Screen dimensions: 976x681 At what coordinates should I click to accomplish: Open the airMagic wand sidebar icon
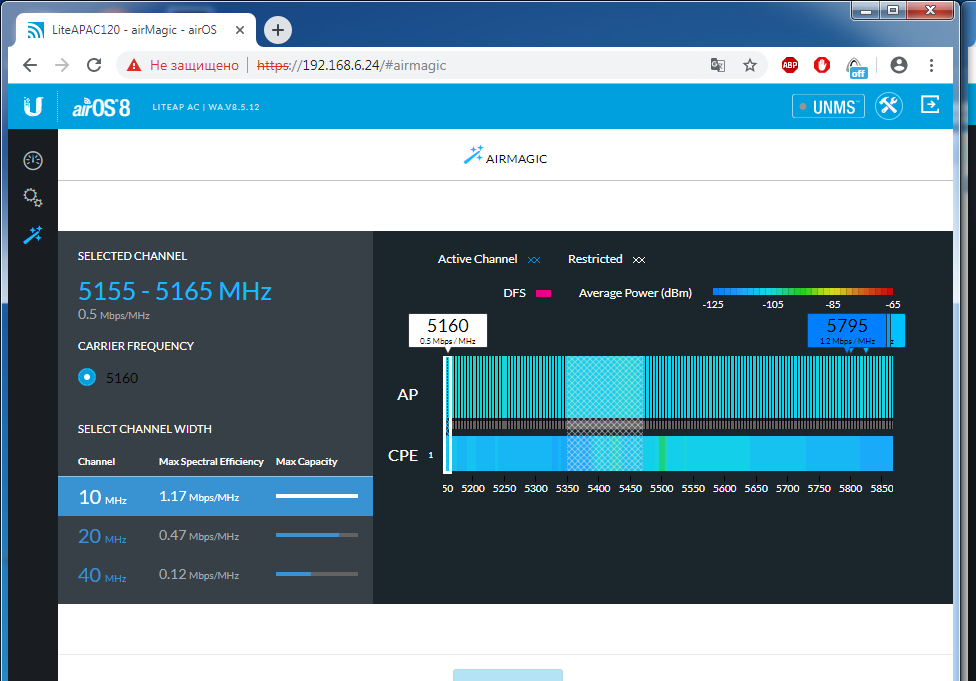click(x=33, y=235)
